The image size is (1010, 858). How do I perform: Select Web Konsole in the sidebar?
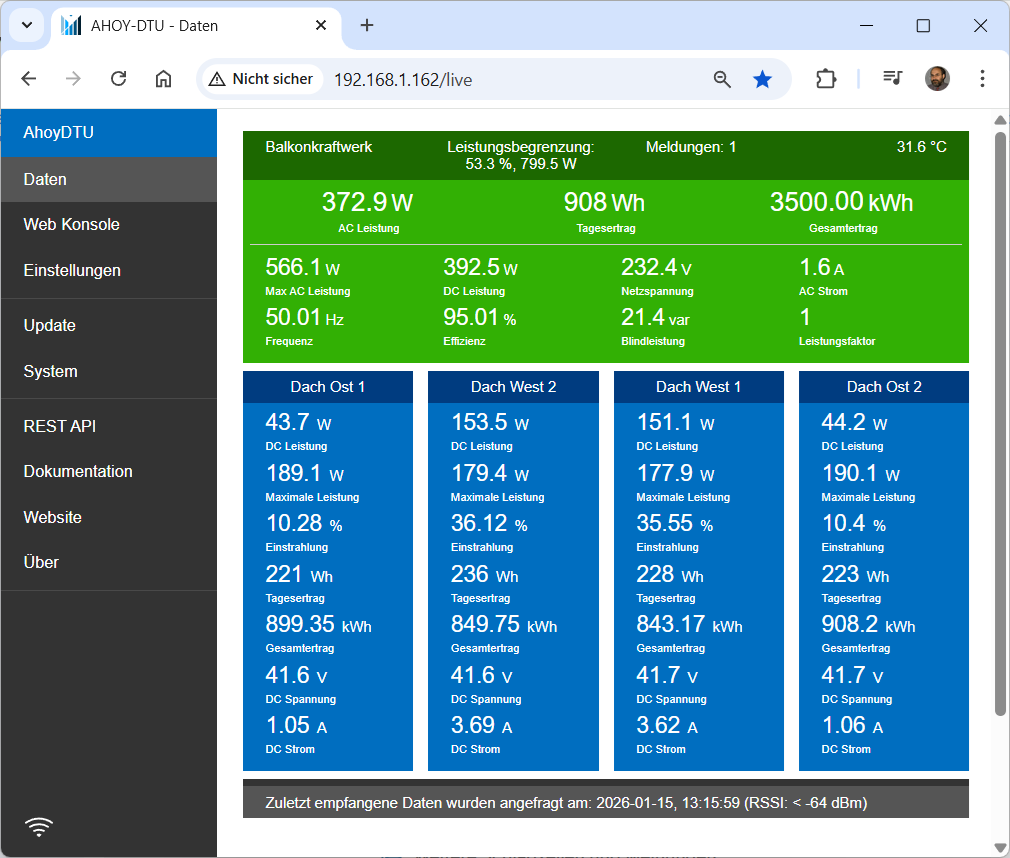(x=72, y=225)
